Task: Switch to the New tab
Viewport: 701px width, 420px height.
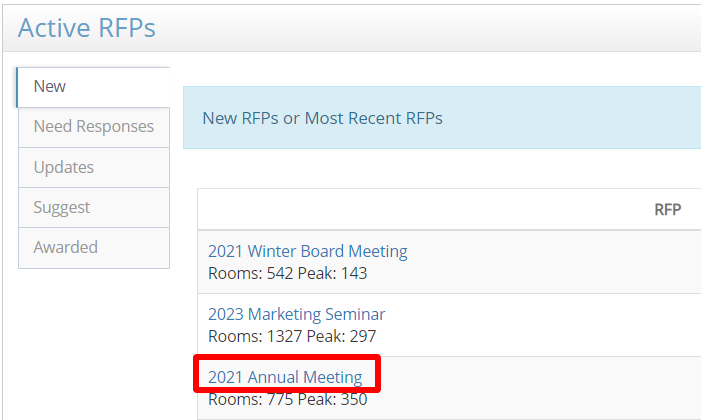Action: [50, 87]
